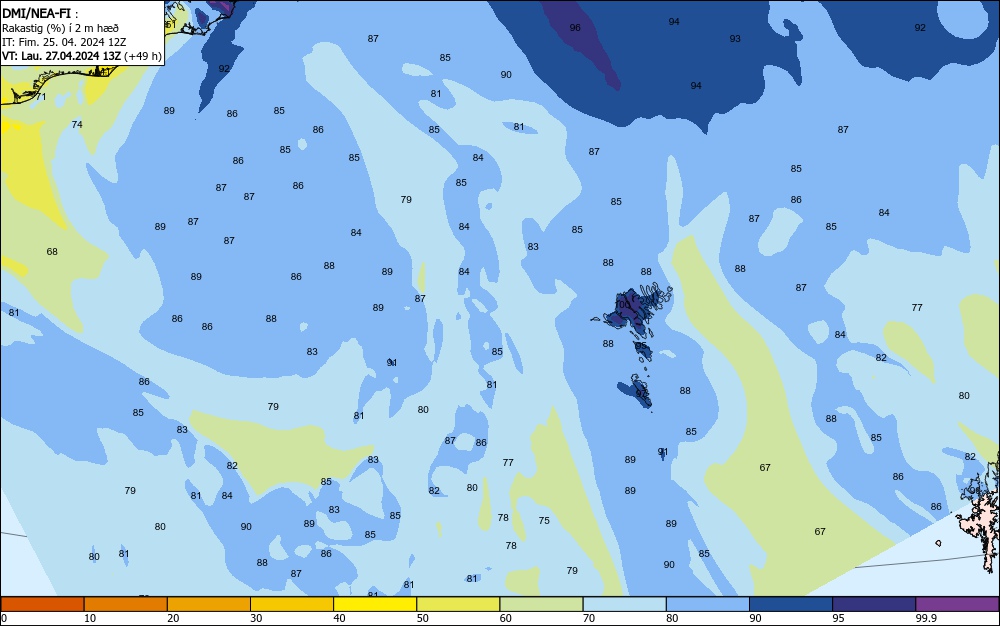Click the 68 humidity value on the map
1000x626 pixels.
pyautogui.click(x=52, y=252)
